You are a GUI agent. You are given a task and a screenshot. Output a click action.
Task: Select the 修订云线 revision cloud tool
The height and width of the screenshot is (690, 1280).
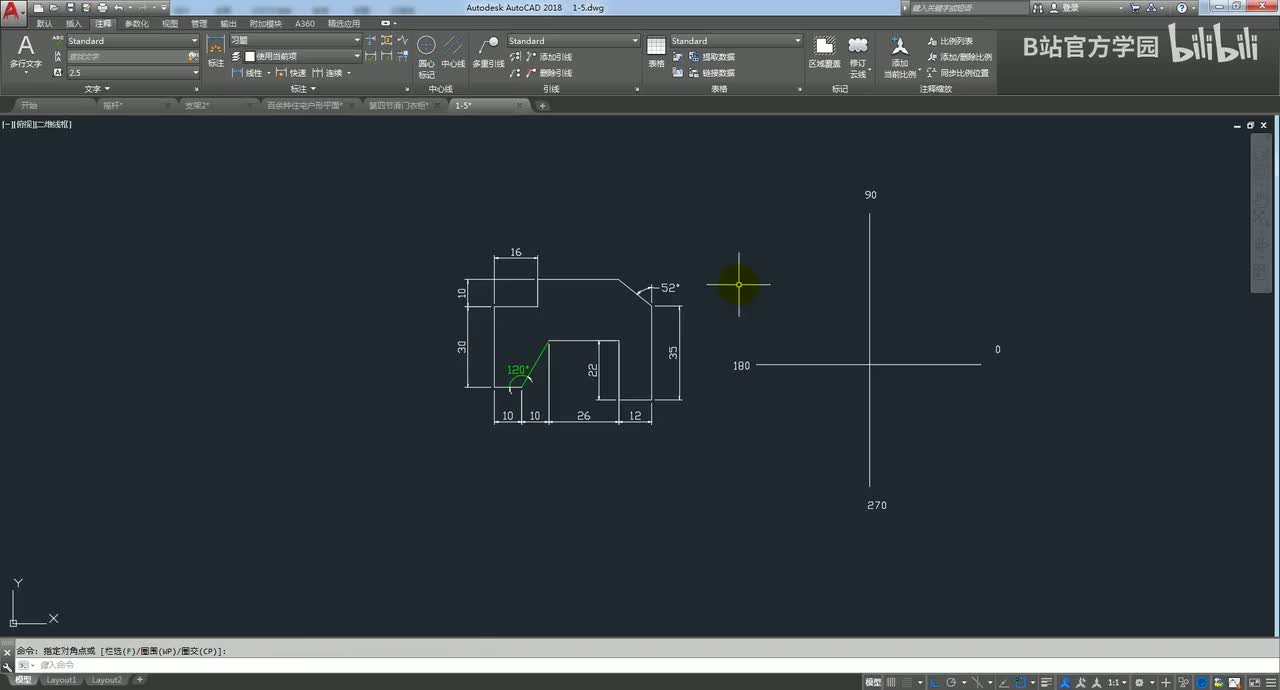click(858, 57)
